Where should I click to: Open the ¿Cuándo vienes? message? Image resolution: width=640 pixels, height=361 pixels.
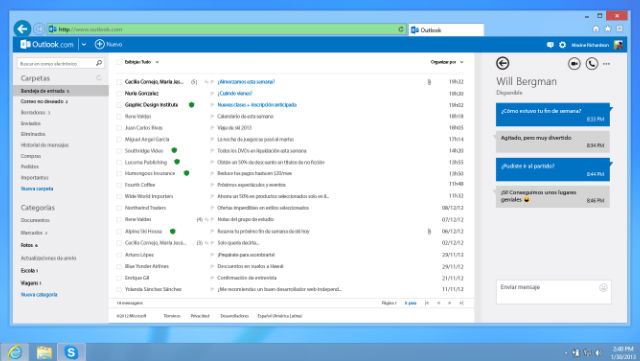pyautogui.click(x=235, y=94)
